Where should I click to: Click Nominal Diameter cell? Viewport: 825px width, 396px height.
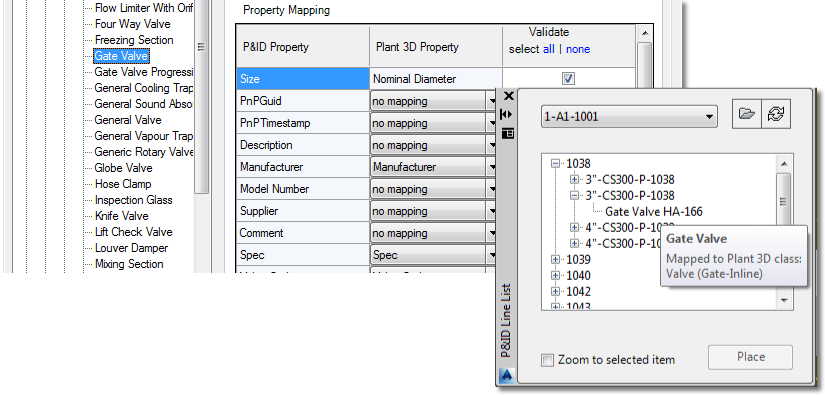pyautogui.click(x=436, y=79)
